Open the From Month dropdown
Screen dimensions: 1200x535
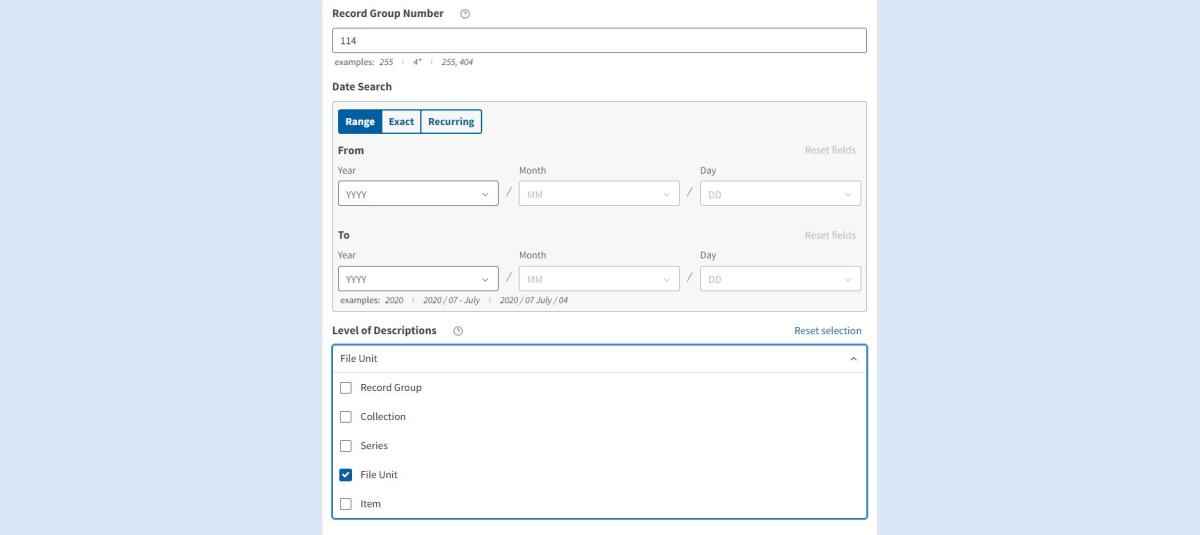[598, 194]
